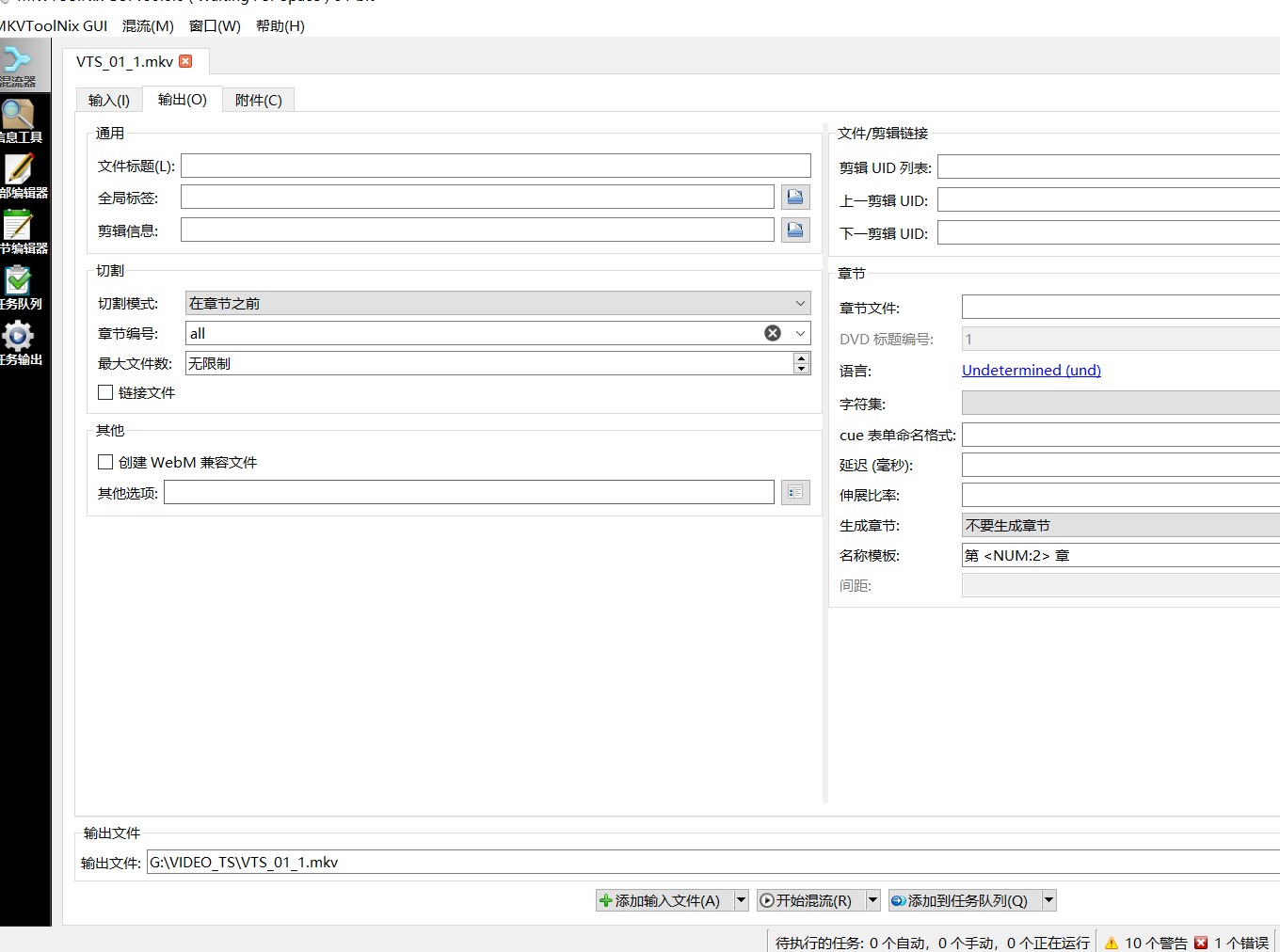Expand 开始混流 dropdown arrow

tap(872, 900)
